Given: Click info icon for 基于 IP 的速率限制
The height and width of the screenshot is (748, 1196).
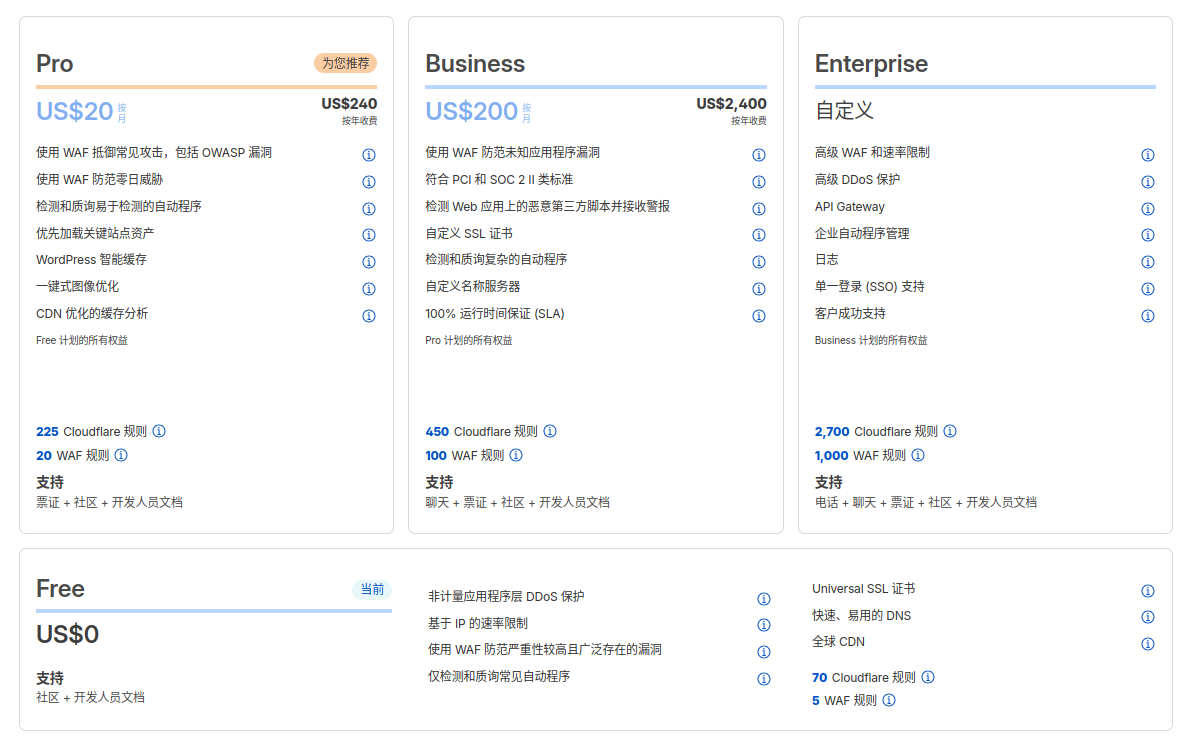Looking at the screenshot, I should 764,625.
